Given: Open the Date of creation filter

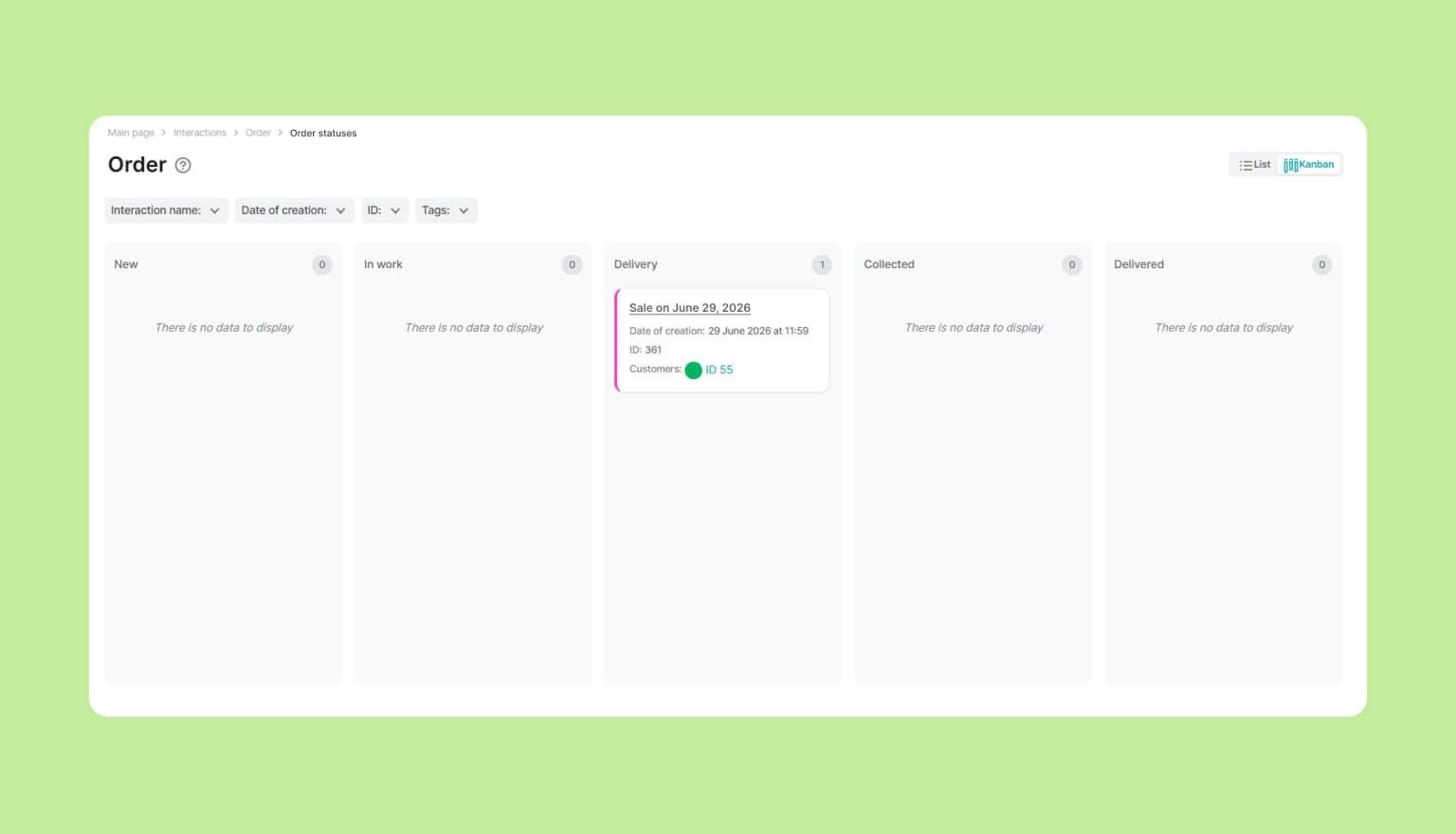Looking at the screenshot, I should click(294, 210).
